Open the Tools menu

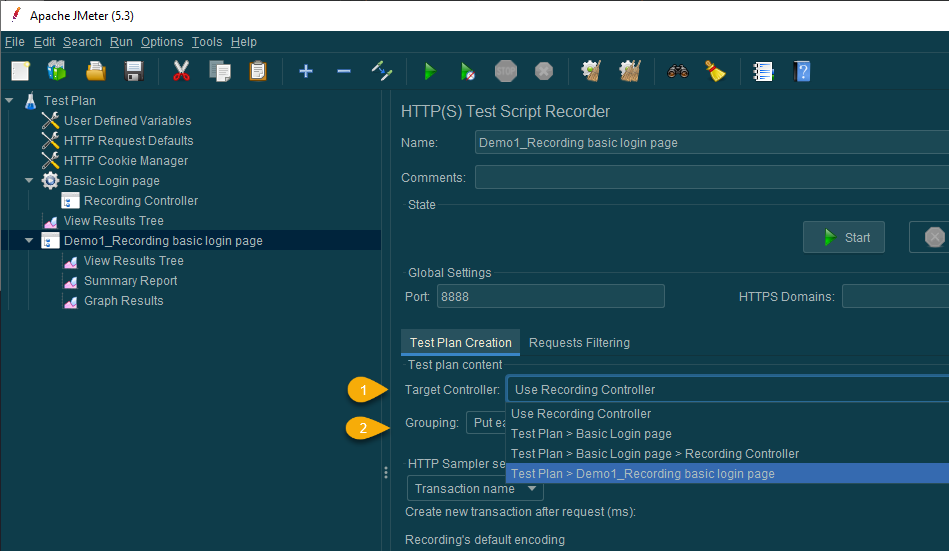click(x=207, y=42)
